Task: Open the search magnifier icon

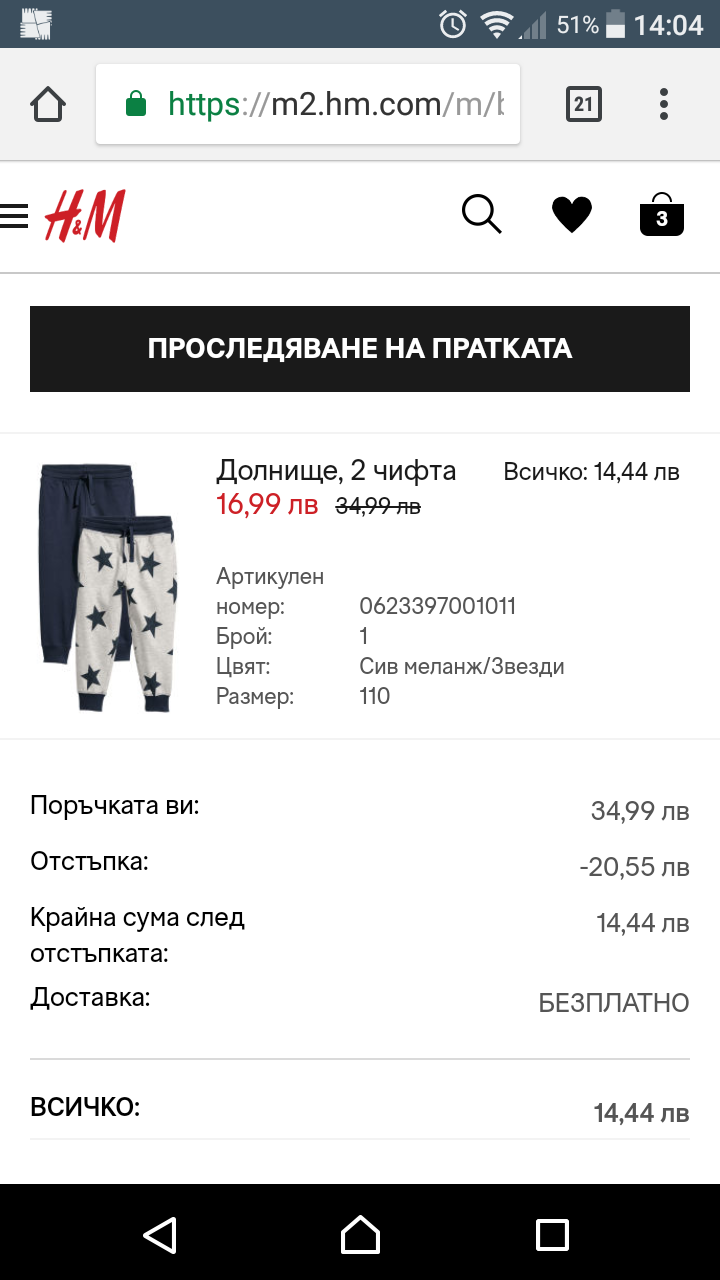Action: (481, 214)
